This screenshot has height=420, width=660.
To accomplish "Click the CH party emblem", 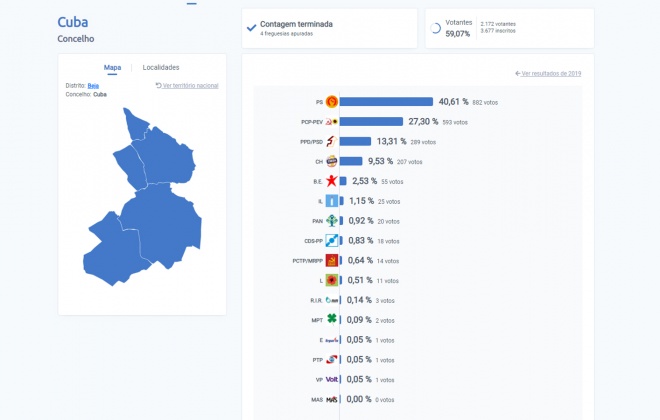I will pos(332,161).
